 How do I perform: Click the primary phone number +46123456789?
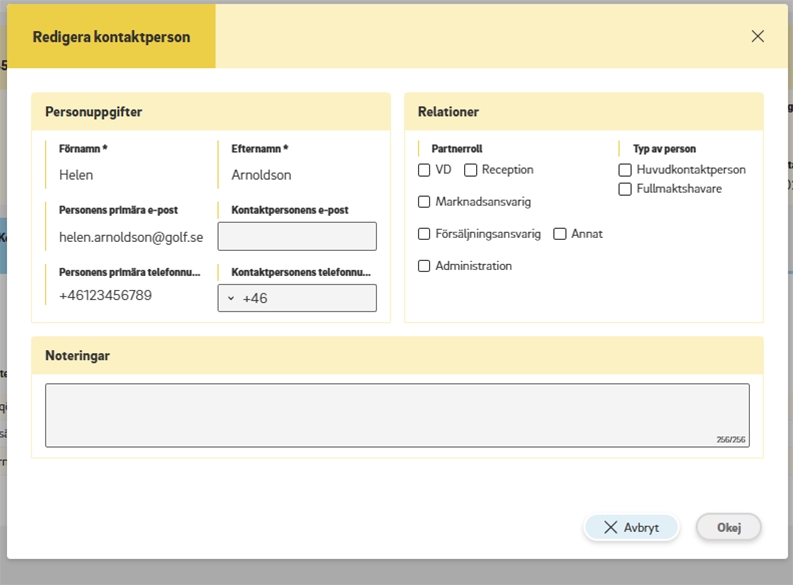pyautogui.click(x=106, y=296)
